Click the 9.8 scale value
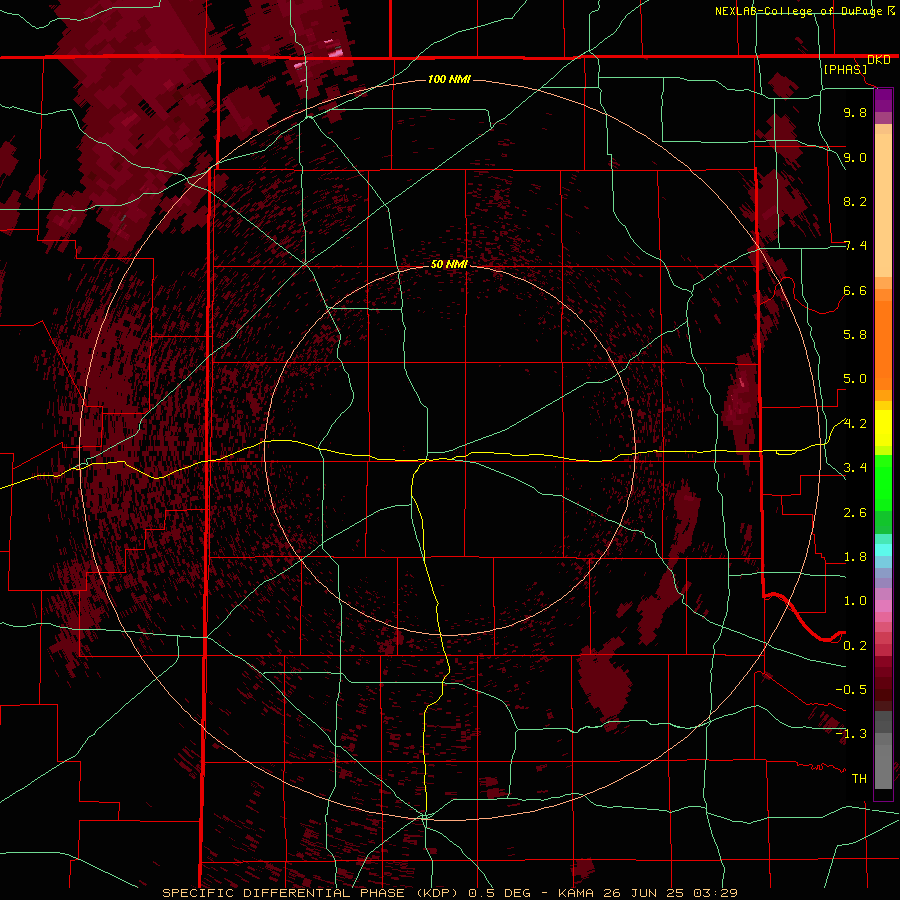Image resolution: width=900 pixels, height=900 pixels. (855, 112)
